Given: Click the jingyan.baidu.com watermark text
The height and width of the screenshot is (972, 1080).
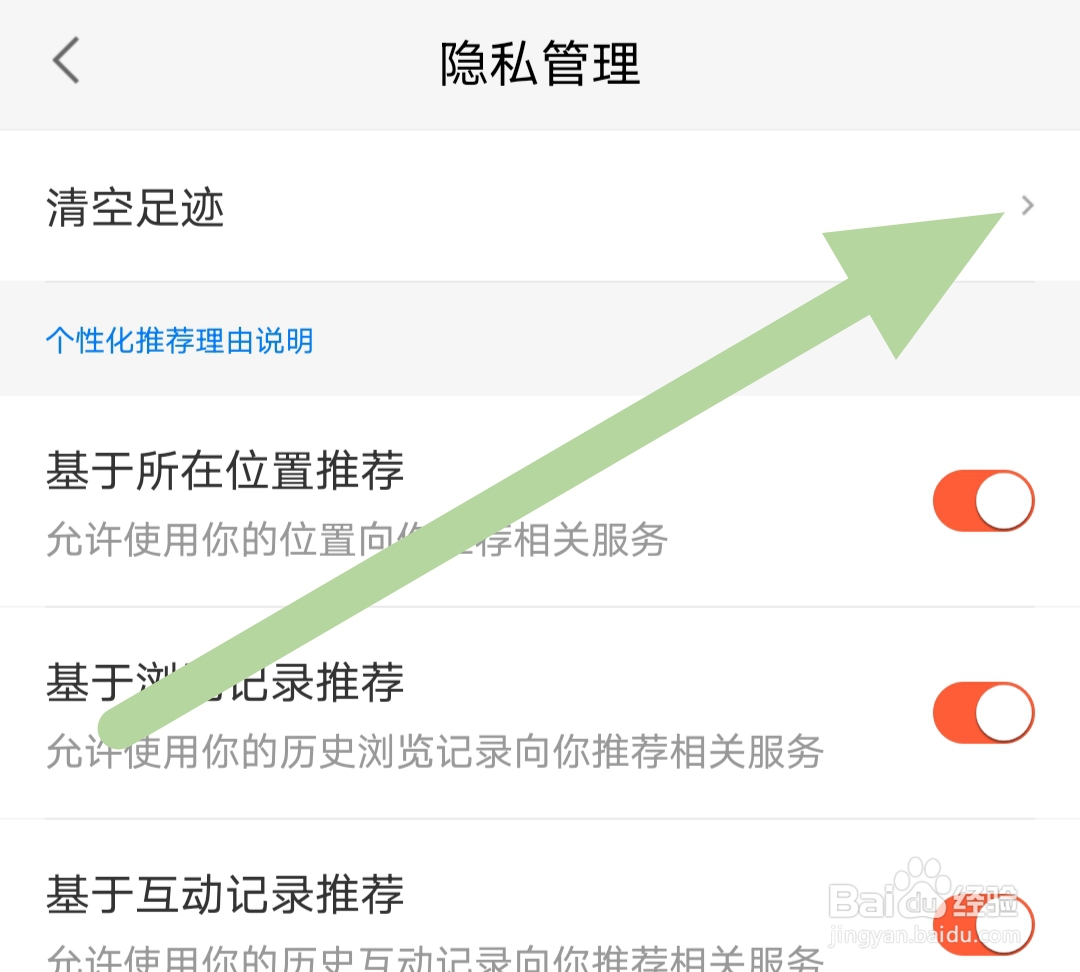Looking at the screenshot, I should [x=924, y=935].
